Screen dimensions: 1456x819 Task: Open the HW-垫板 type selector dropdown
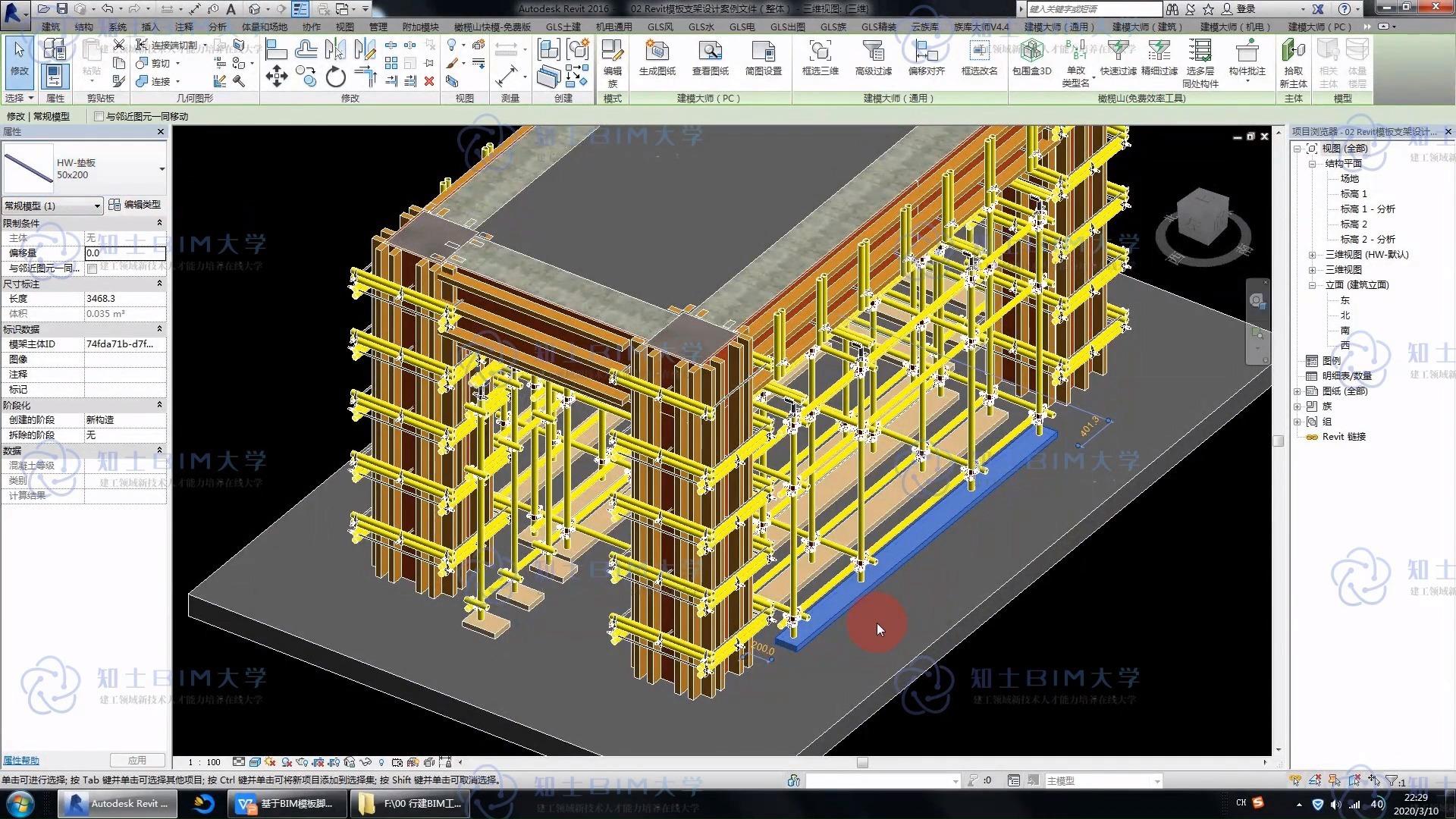[162, 169]
